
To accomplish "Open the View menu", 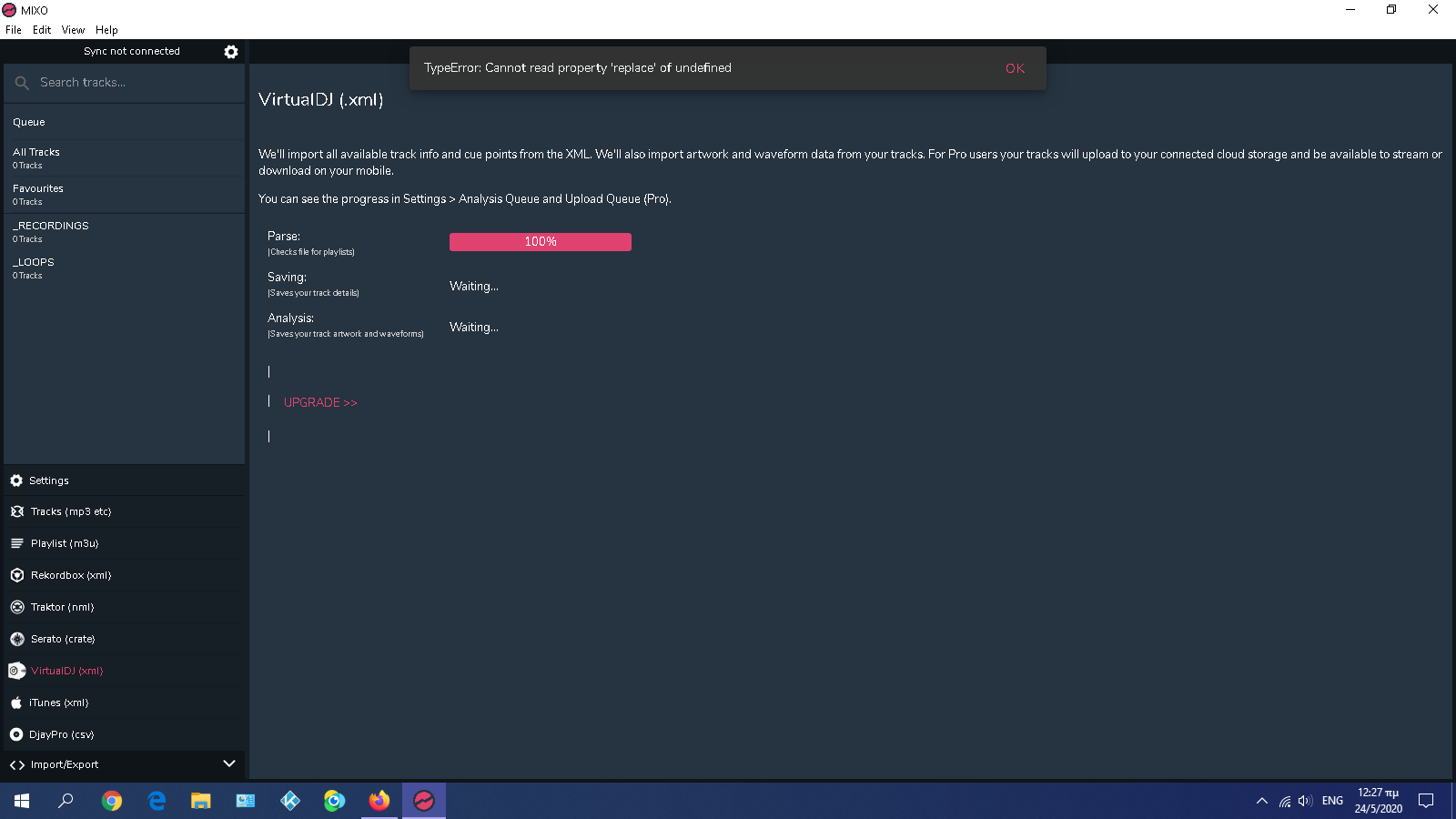I will (x=73, y=30).
